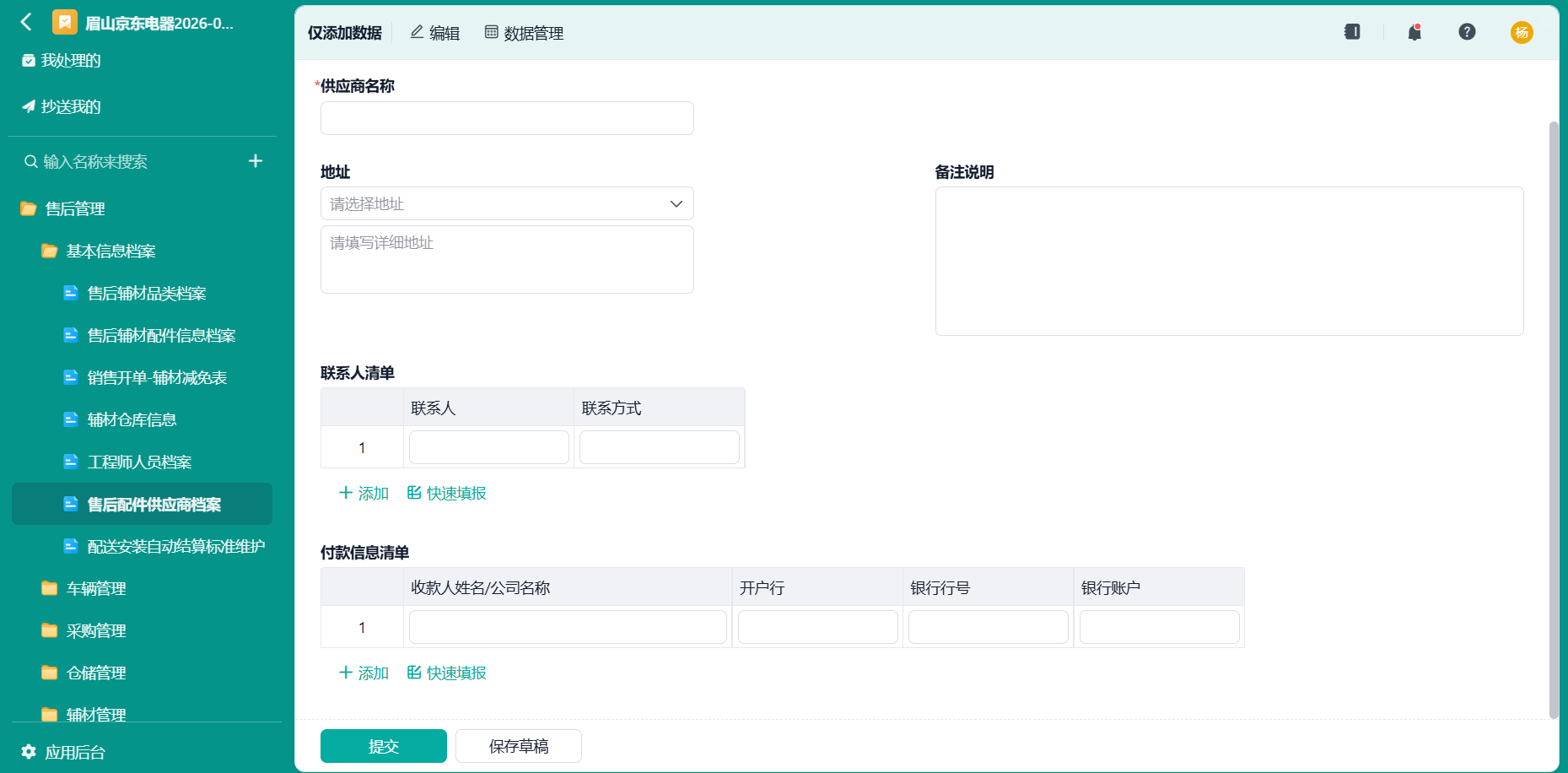This screenshot has height=773, width=1568.
Task: Click the 银行行号 input field
Action: (989, 627)
